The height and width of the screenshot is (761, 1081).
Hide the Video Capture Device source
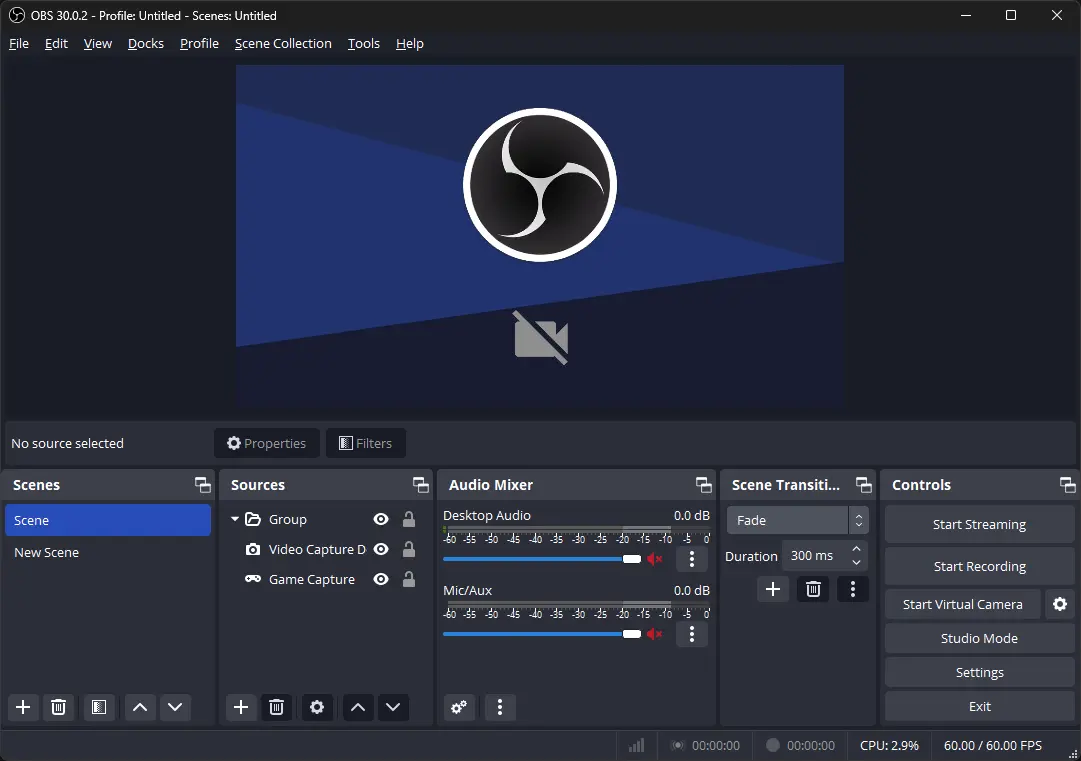coord(381,549)
